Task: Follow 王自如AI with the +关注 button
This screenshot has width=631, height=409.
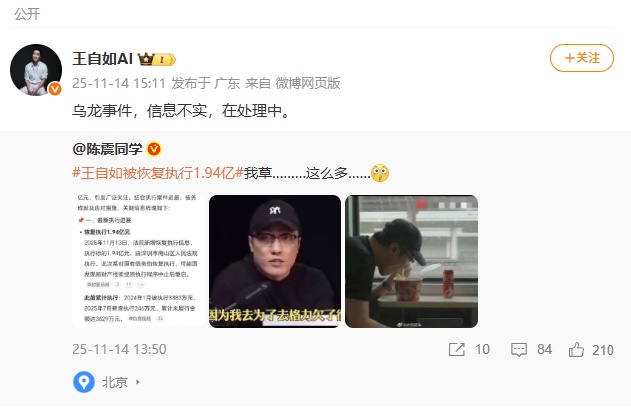Action: coord(582,58)
